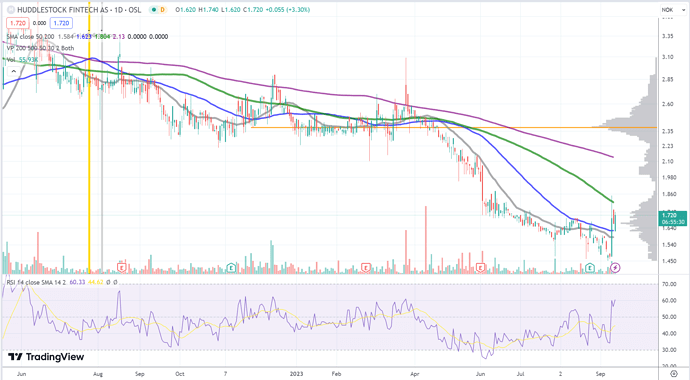Click the Huddlestock symbol logo circle
This screenshot has width=690, height=380.
coord(11,10)
